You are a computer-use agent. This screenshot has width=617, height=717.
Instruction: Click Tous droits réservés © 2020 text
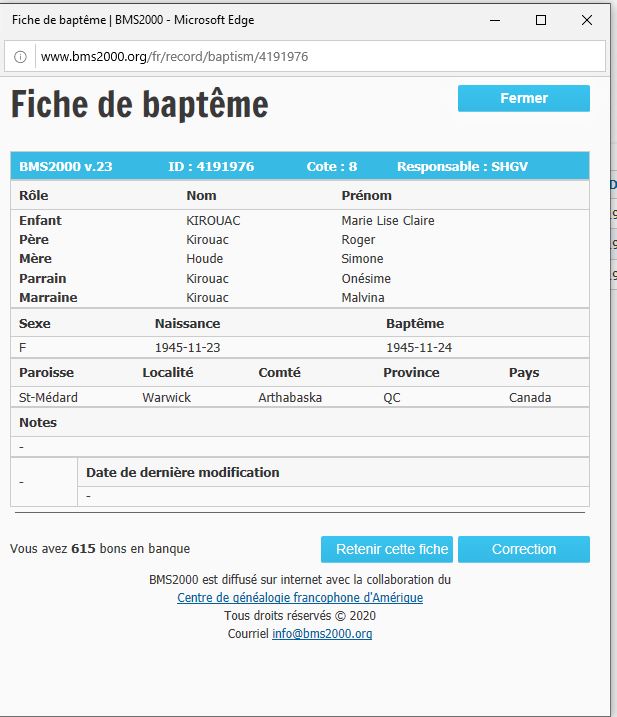[x=300, y=615]
